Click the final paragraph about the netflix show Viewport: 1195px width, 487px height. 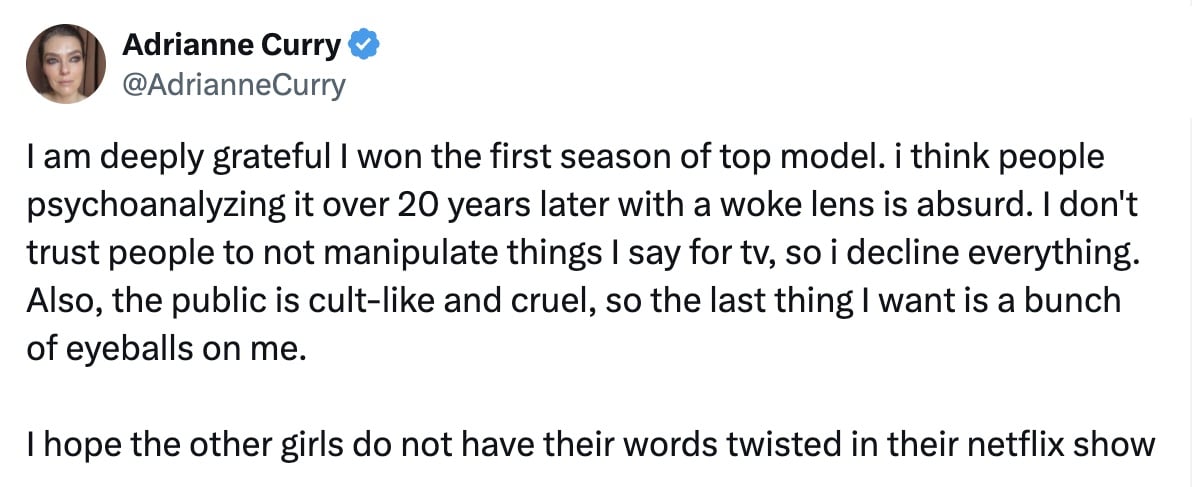pos(590,443)
